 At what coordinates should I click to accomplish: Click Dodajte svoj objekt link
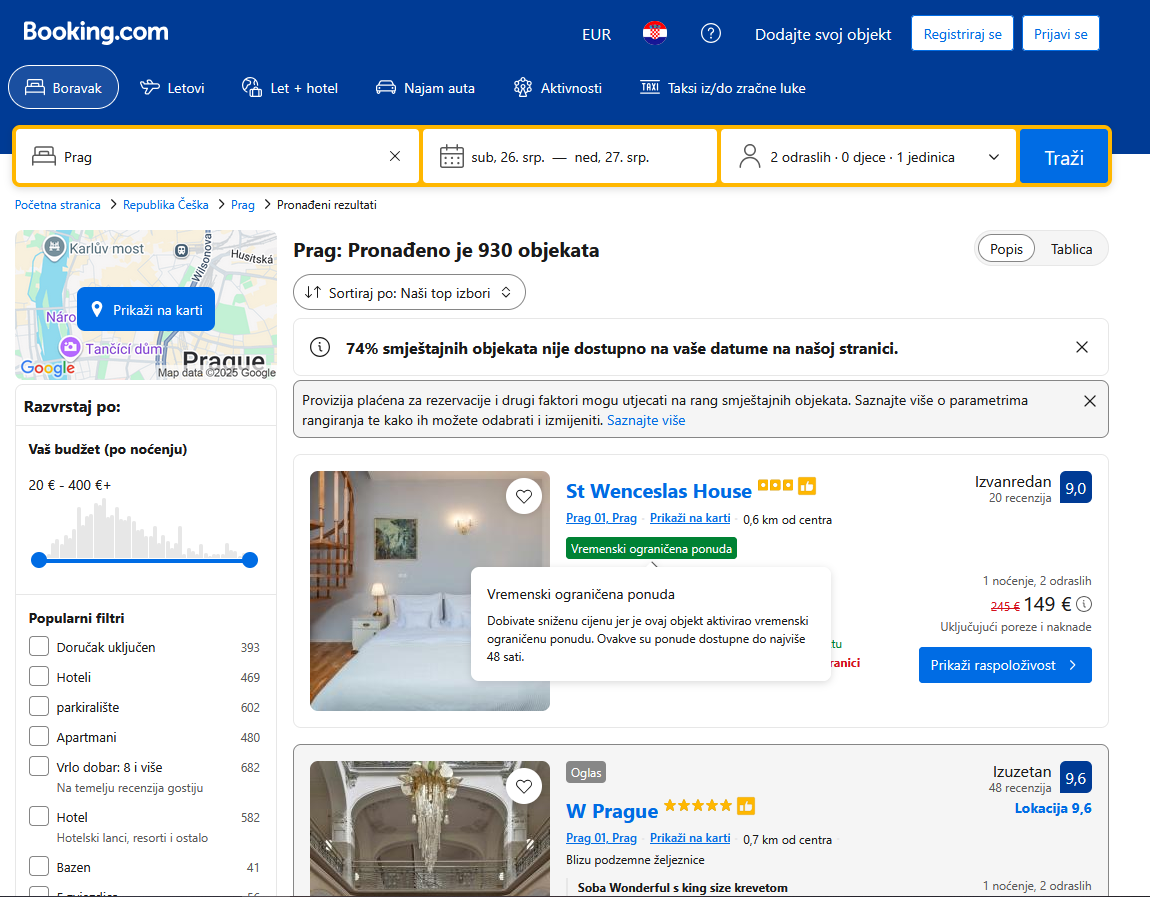click(x=823, y=34)
